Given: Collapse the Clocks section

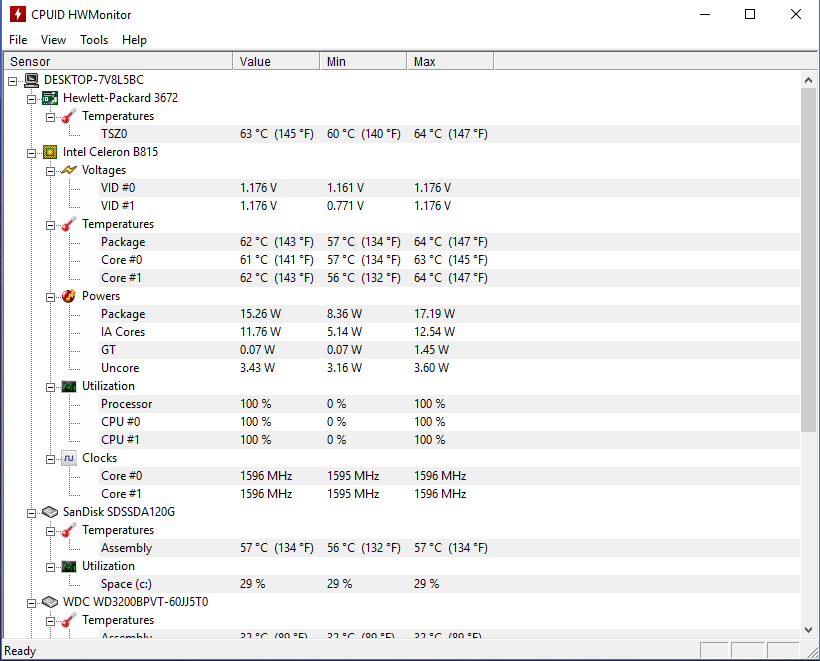Looking at the screenshot, I should point(50,459).
